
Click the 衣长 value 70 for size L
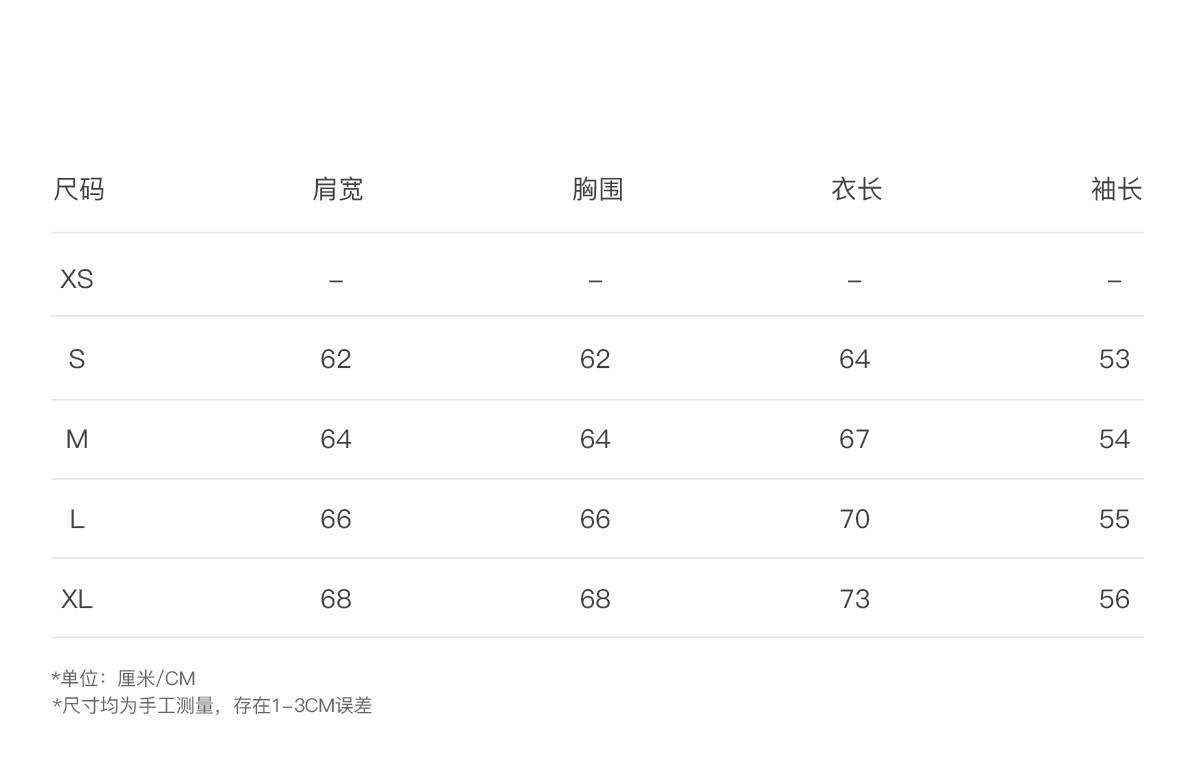[x=855, y=519]
